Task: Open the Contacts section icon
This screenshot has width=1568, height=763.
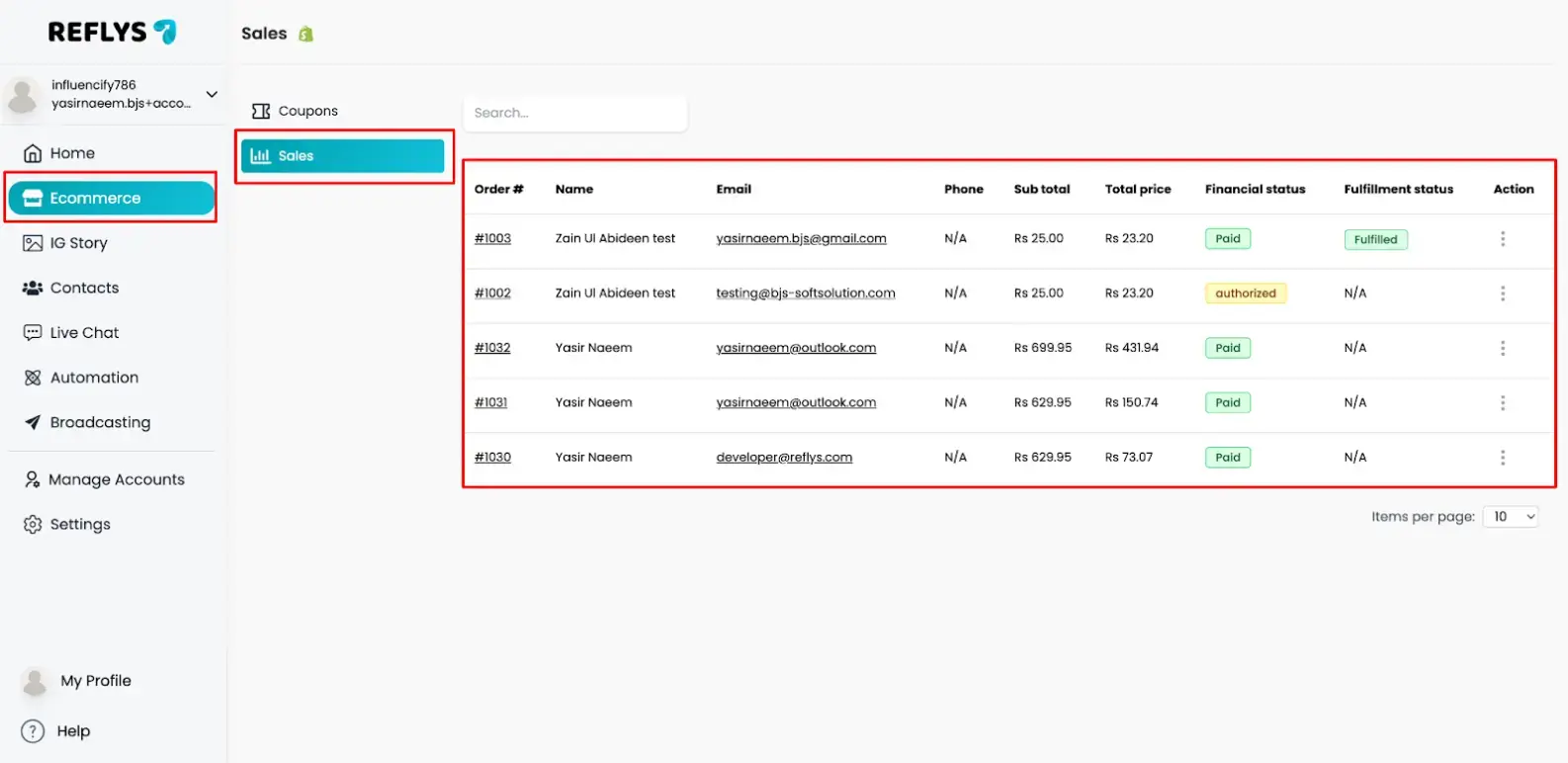Action: pyautogui.click(x=33, y=288)
